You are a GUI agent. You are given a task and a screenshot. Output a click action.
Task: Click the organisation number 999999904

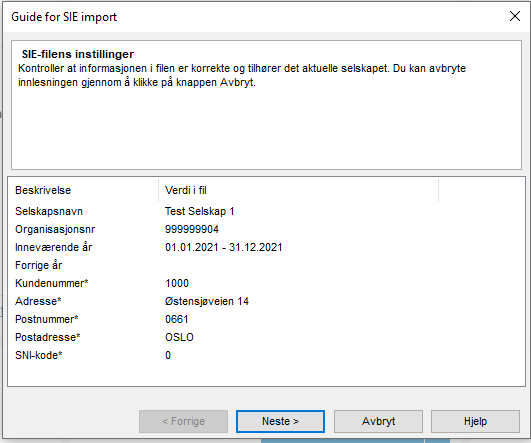tap(192, 229)
